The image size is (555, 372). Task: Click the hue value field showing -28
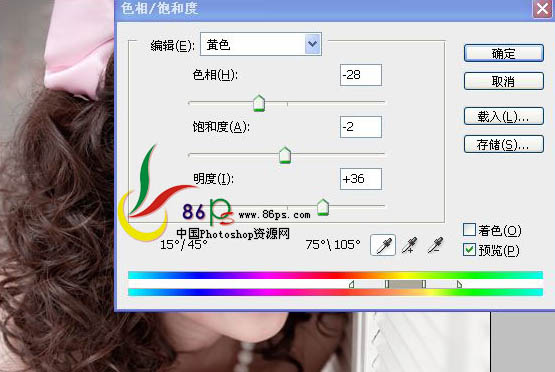tap(361, 75)
